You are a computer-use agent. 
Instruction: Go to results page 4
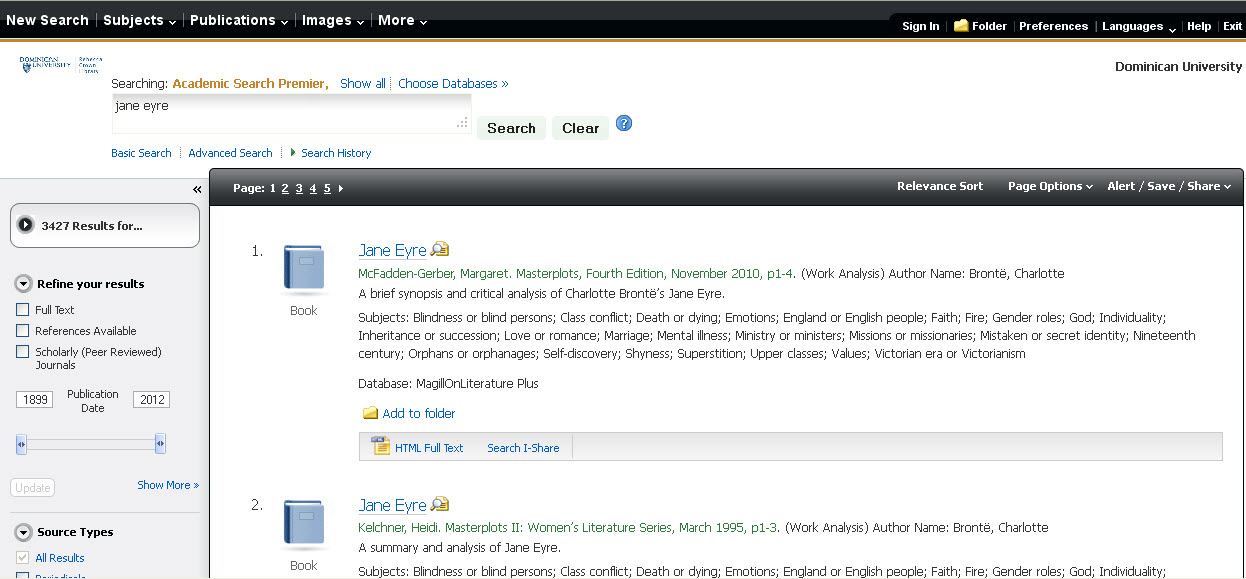coord(313,188)
